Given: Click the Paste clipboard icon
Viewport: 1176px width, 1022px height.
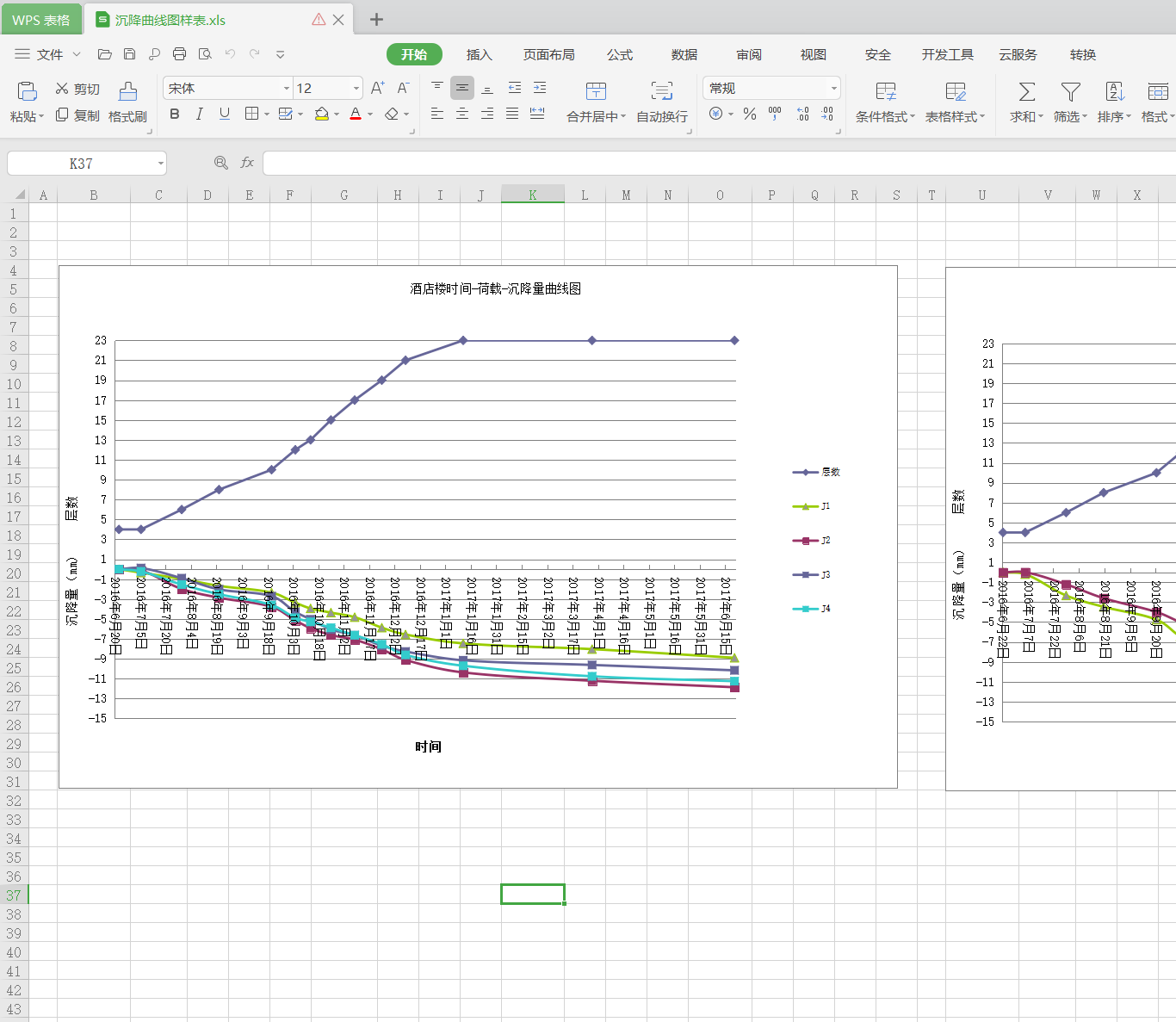Looking at the screenshot, I should pos(27,91).
